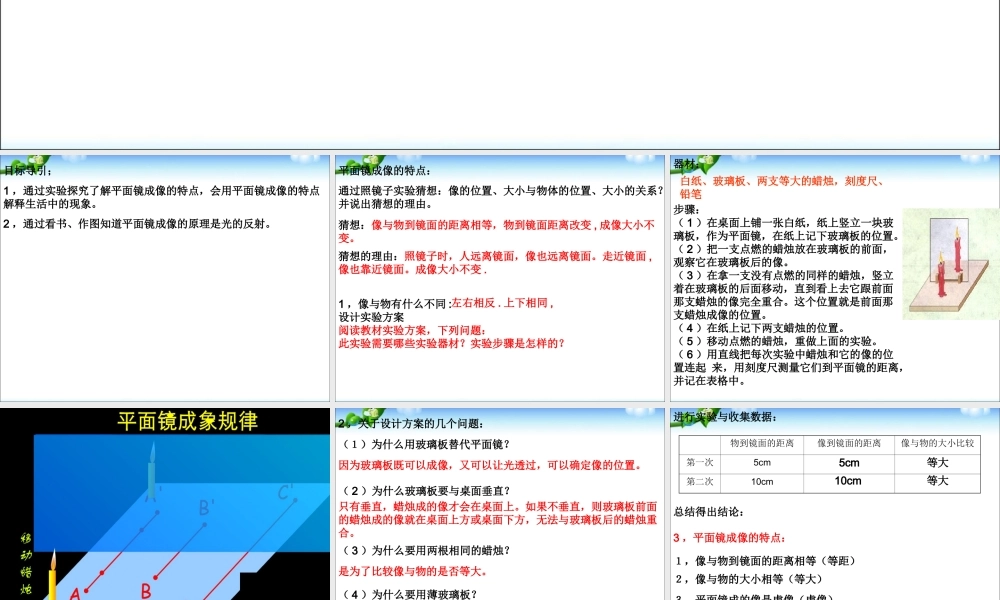This screenshot has height=600, width=1000.
Task: Select the blank slide at the top
Action: coord(500,75)
